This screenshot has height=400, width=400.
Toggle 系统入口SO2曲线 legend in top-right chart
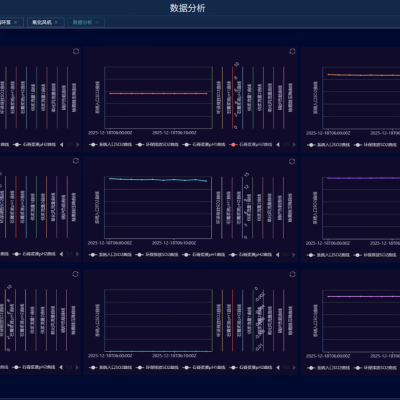pyautogui.click(x=329, y=145)
